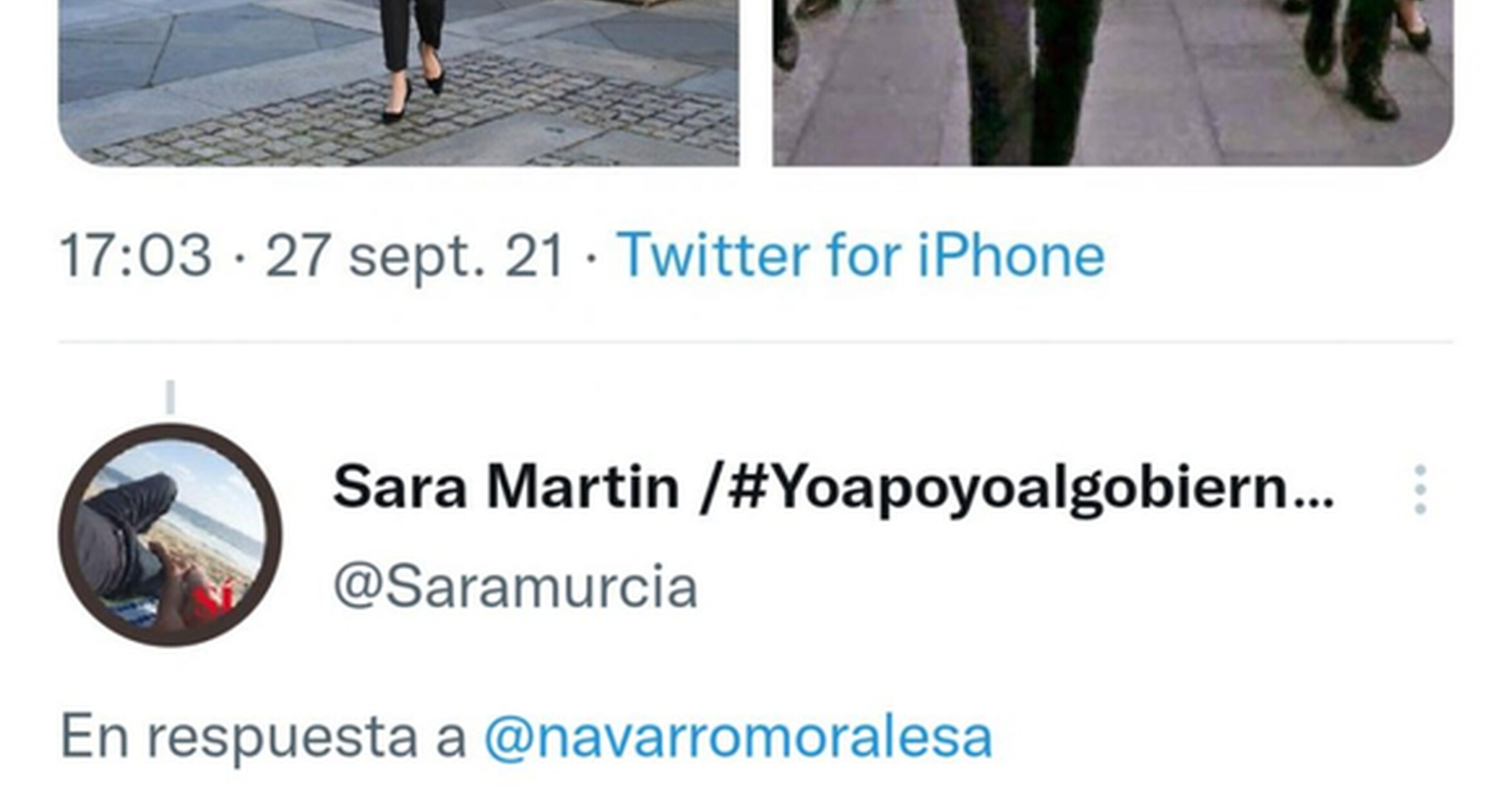The width and height of the screenshot is (1512, 791).
Task: Click the Twitter for iPhone source link
Action: (861, 256)
